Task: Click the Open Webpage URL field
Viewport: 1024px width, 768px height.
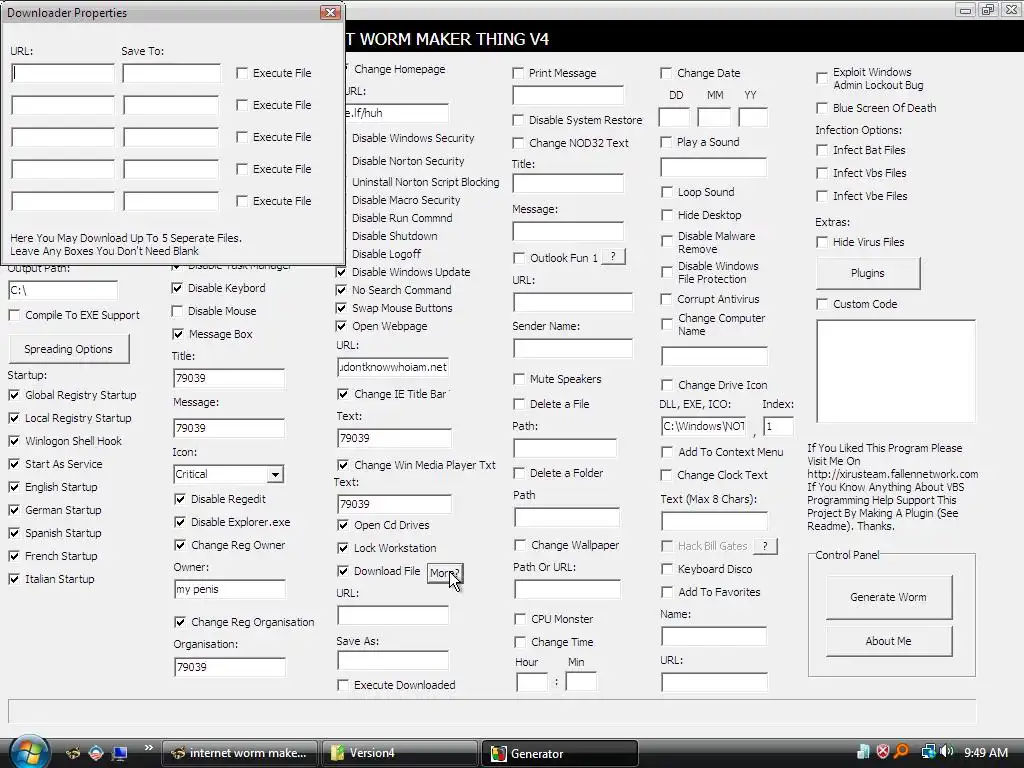Action: coord(393,367)
